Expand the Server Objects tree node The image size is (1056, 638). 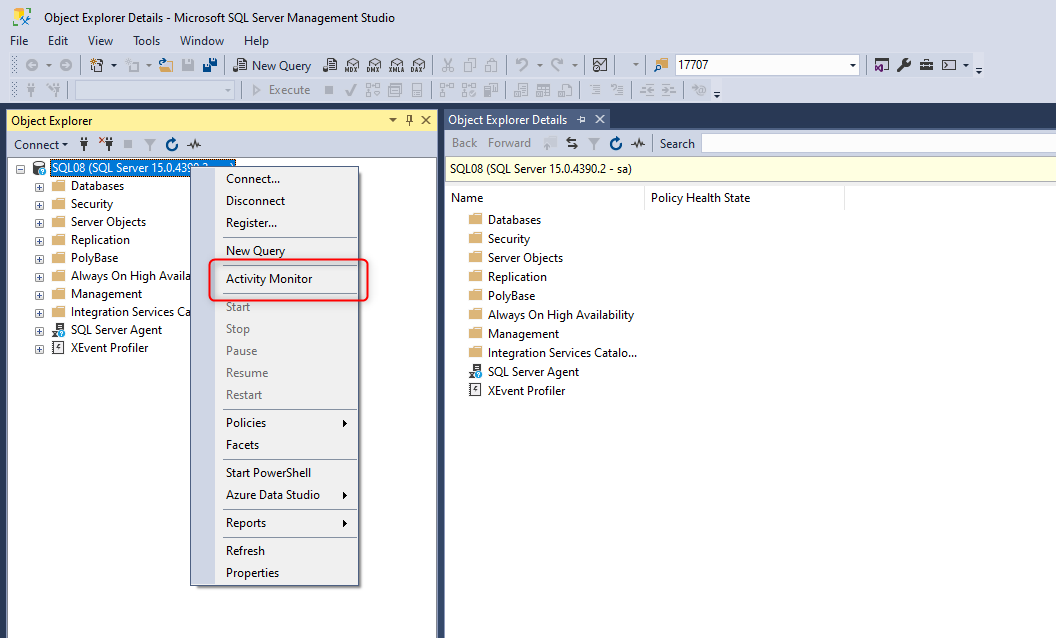[40, 223]
